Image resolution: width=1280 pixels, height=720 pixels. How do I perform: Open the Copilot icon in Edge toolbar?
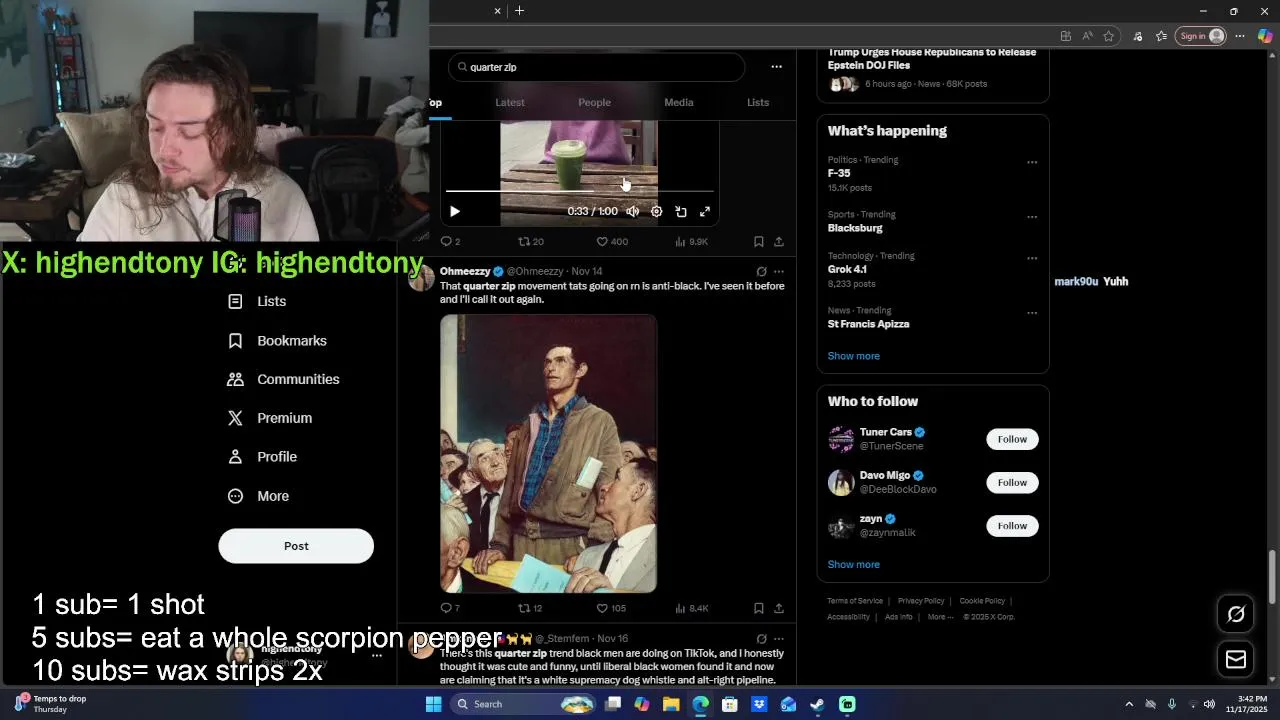(x=1265, y=36)
